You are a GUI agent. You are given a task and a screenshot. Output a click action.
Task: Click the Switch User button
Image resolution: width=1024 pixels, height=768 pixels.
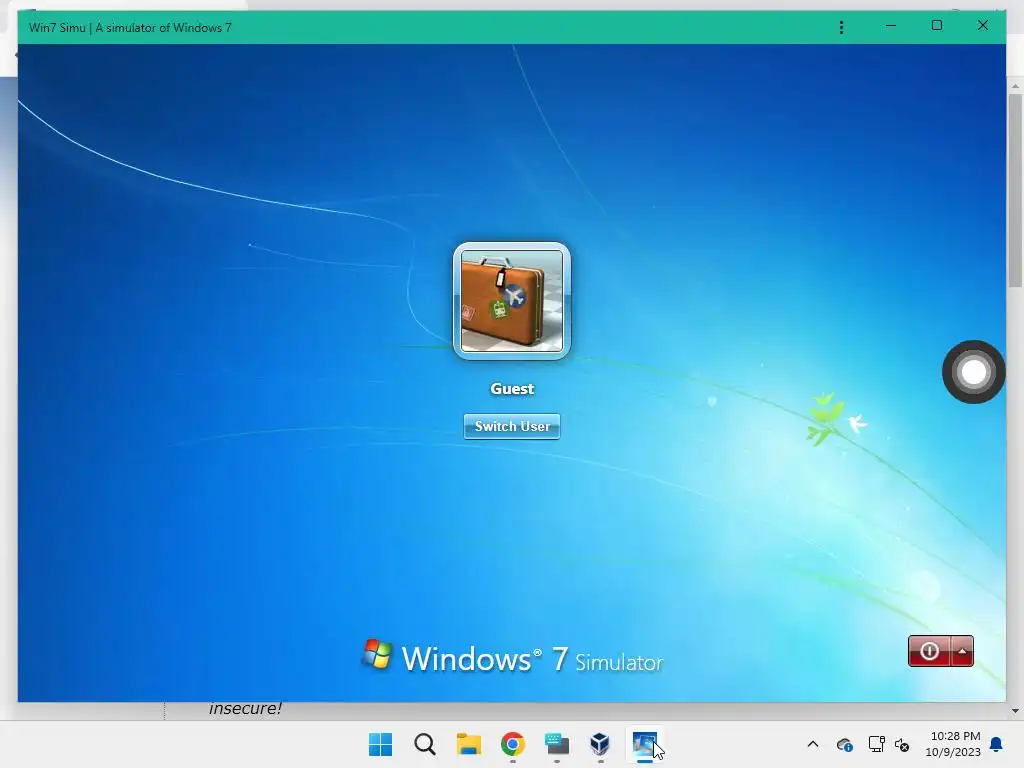click(512, 426)
